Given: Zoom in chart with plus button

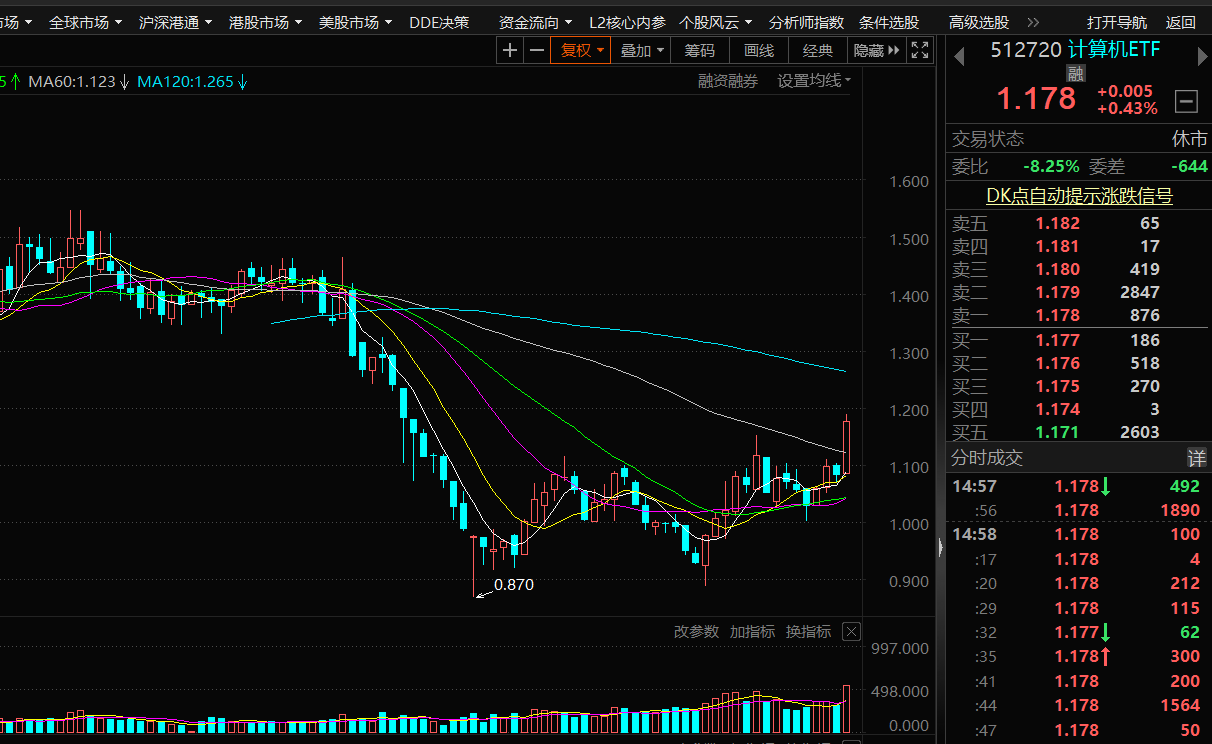Looking at the screenshot, I should pos(510,50).
